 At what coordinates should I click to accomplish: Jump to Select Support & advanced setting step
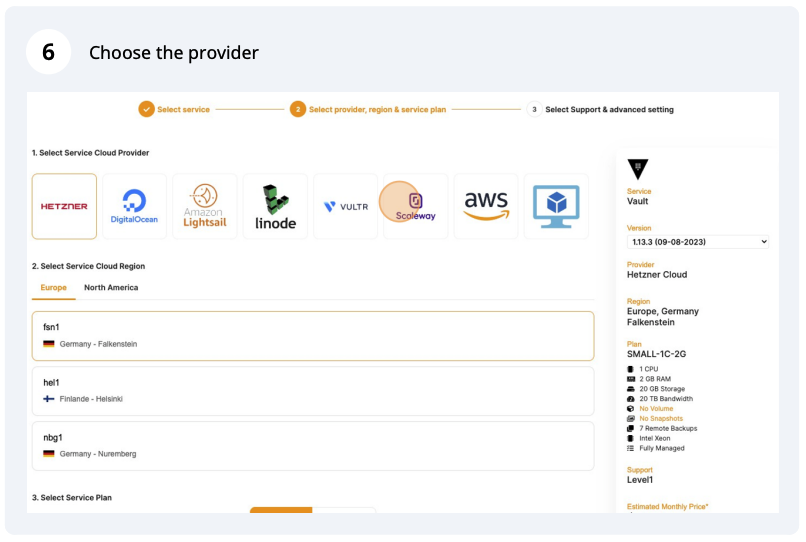point(608,109)
